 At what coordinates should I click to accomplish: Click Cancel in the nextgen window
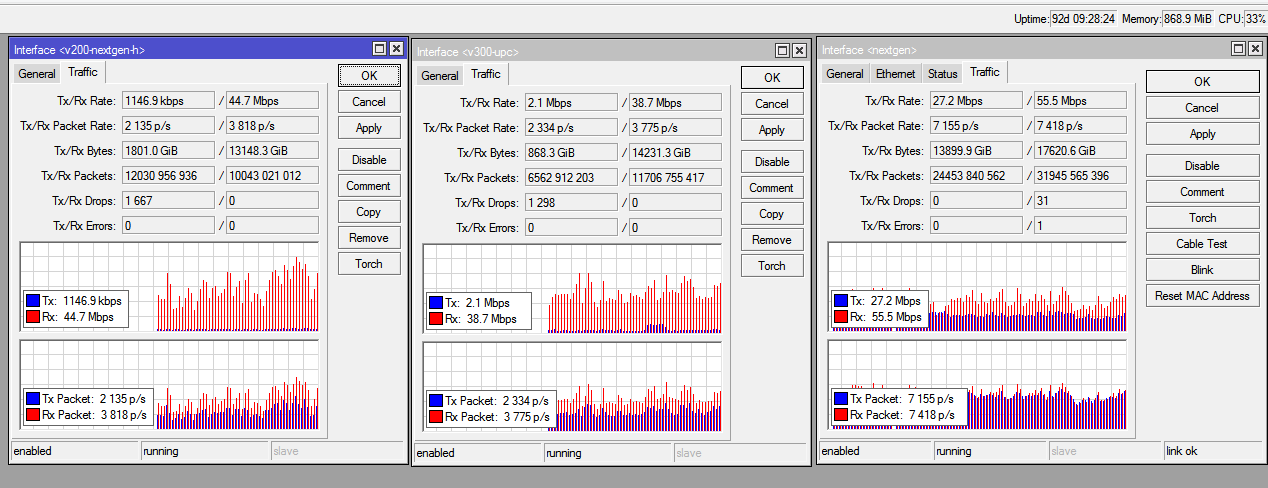click(x=1202, y=108)
